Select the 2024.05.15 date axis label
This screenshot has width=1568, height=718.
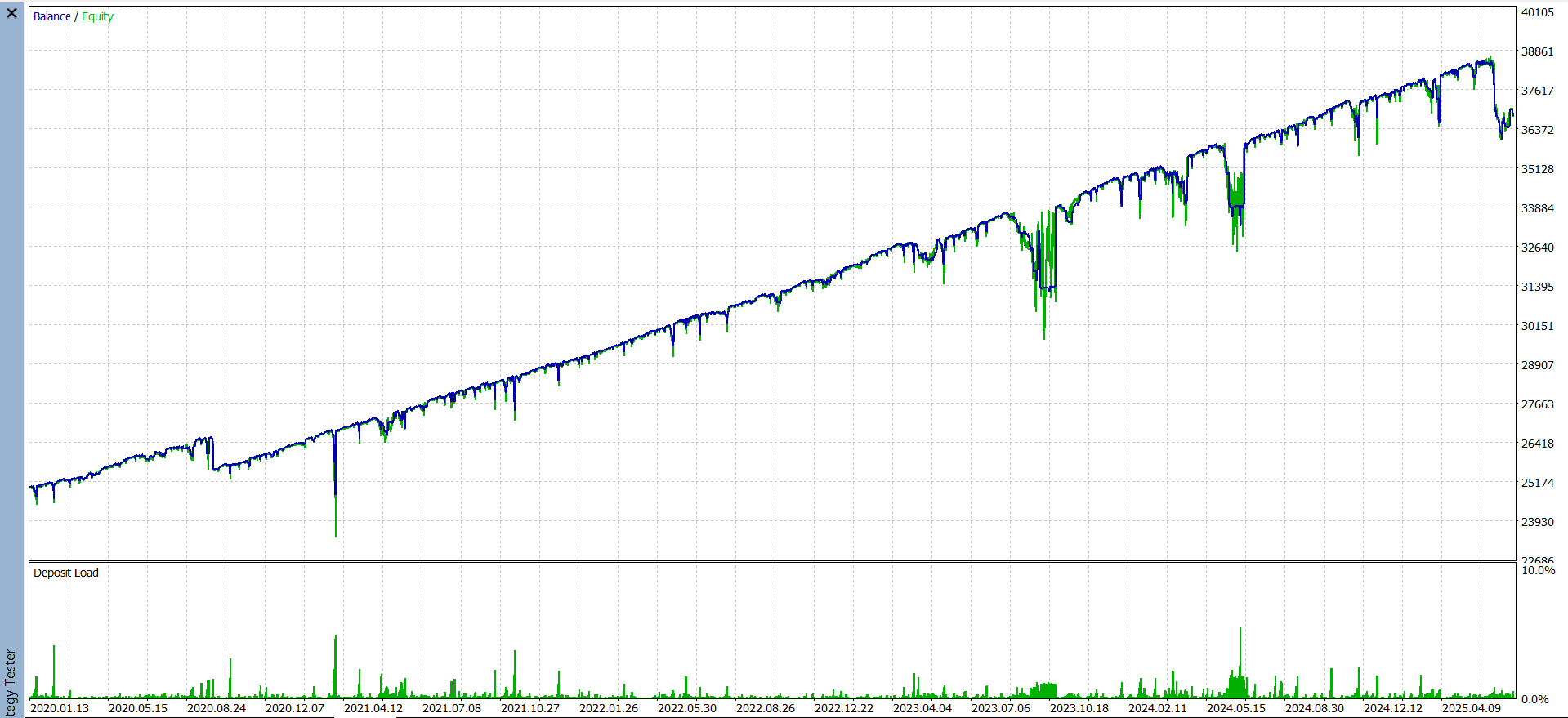(x=1236, y=708)
